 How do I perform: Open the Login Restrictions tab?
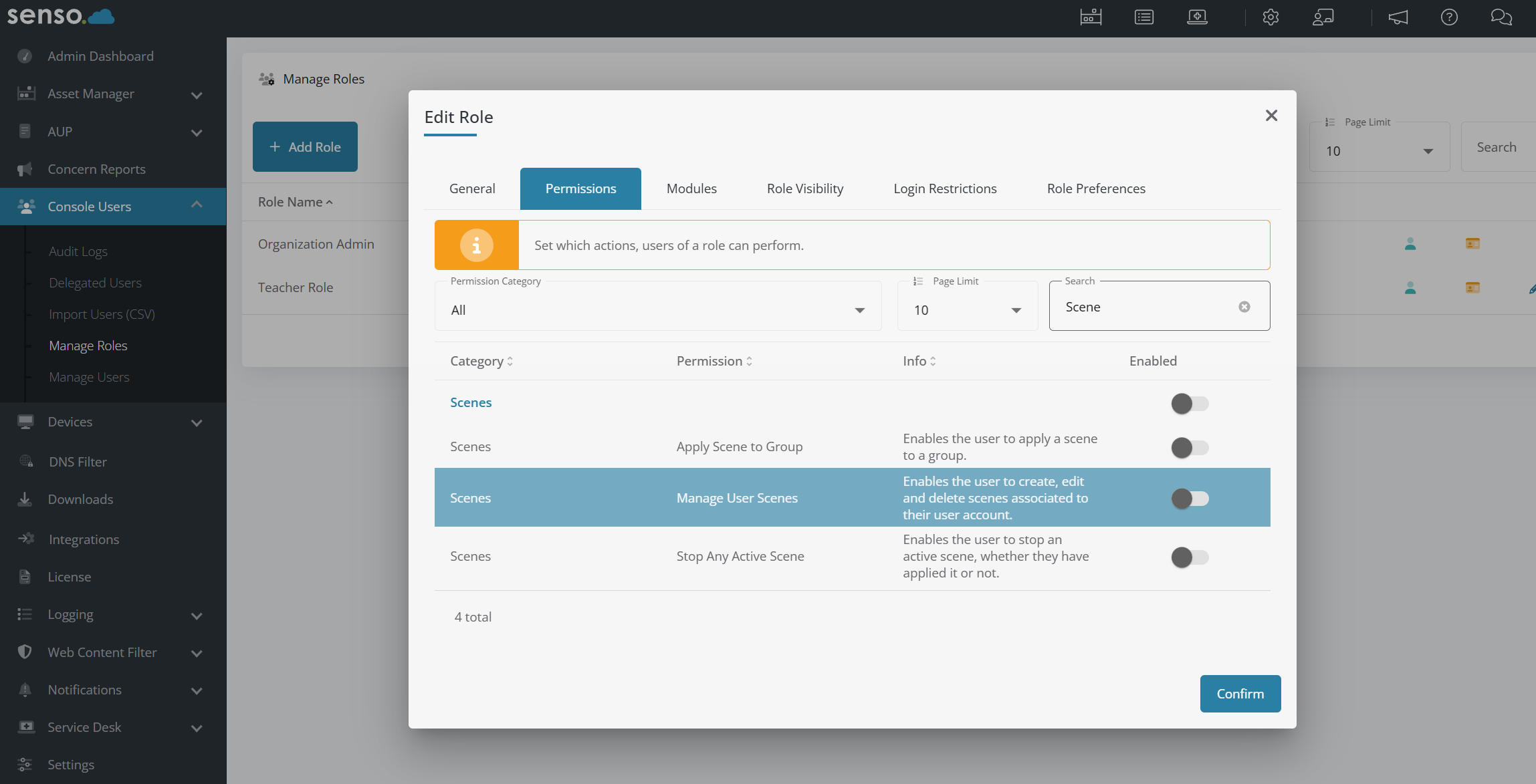(x=945, y=188)
